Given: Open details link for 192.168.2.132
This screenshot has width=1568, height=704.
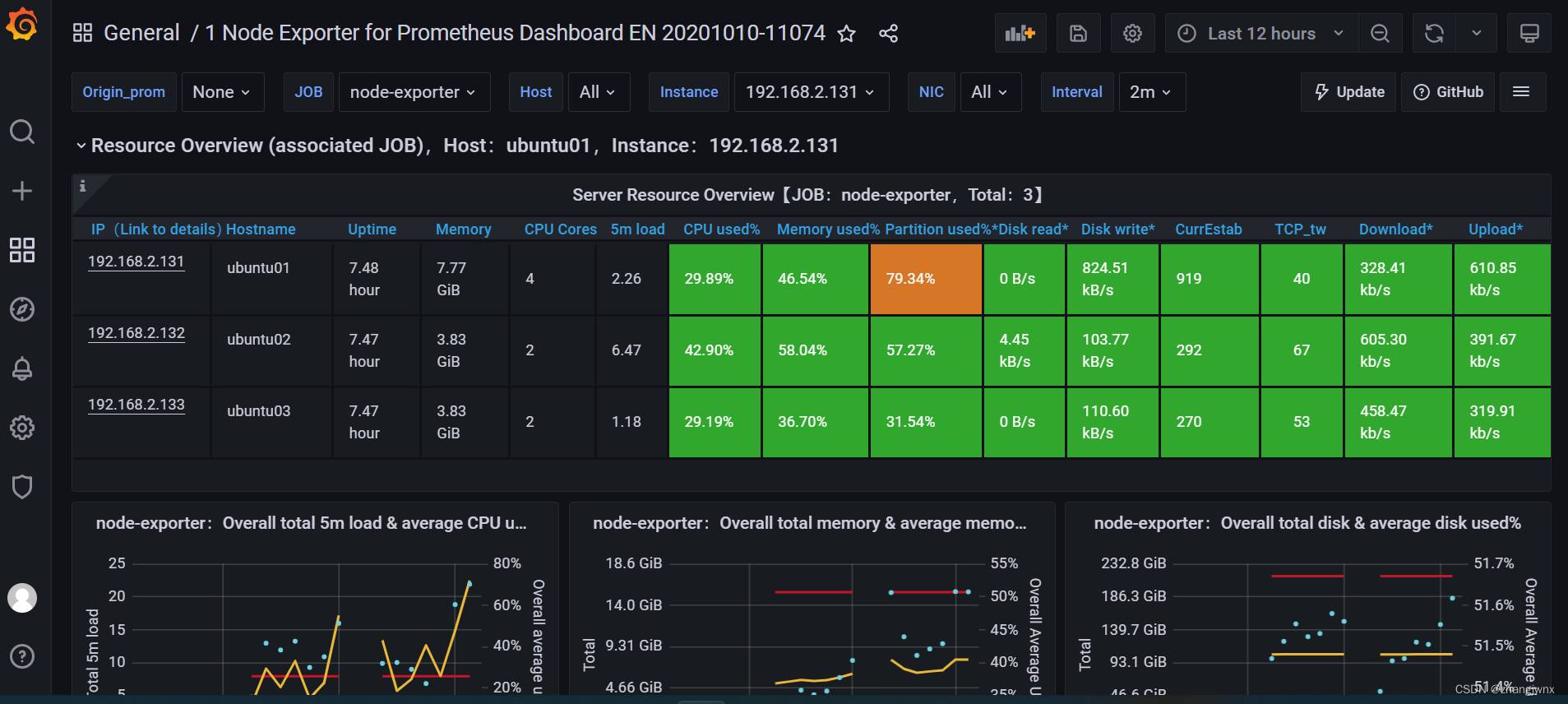Looking at the screenshot, I should 136,333.
